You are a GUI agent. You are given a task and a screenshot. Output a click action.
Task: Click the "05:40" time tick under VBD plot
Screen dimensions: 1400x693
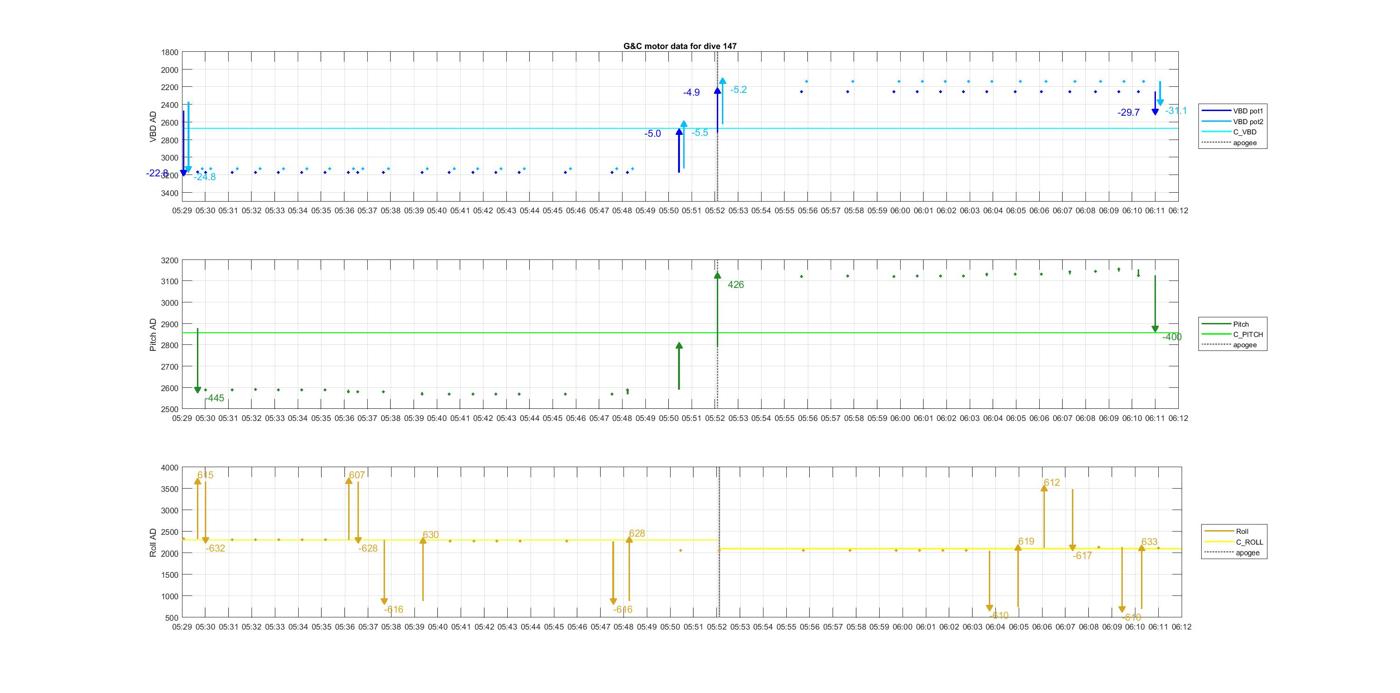tap(437, 211)
